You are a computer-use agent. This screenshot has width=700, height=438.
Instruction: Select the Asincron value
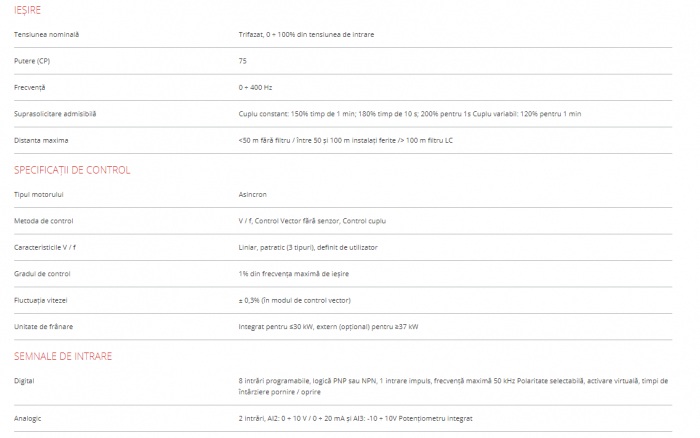coord(253,194)
